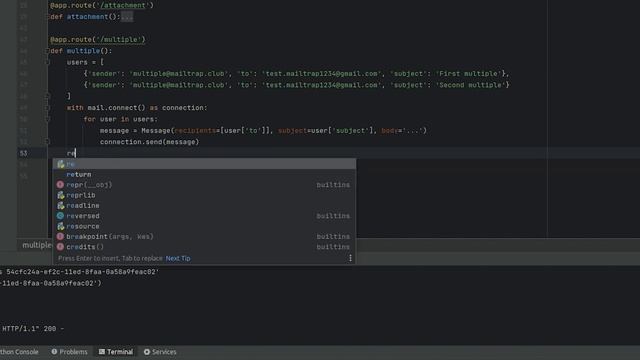The width and height of the screenshot is (640, 360).
Task: Click the module icon beside 'readline'
Action: click(x=60, y=205)
